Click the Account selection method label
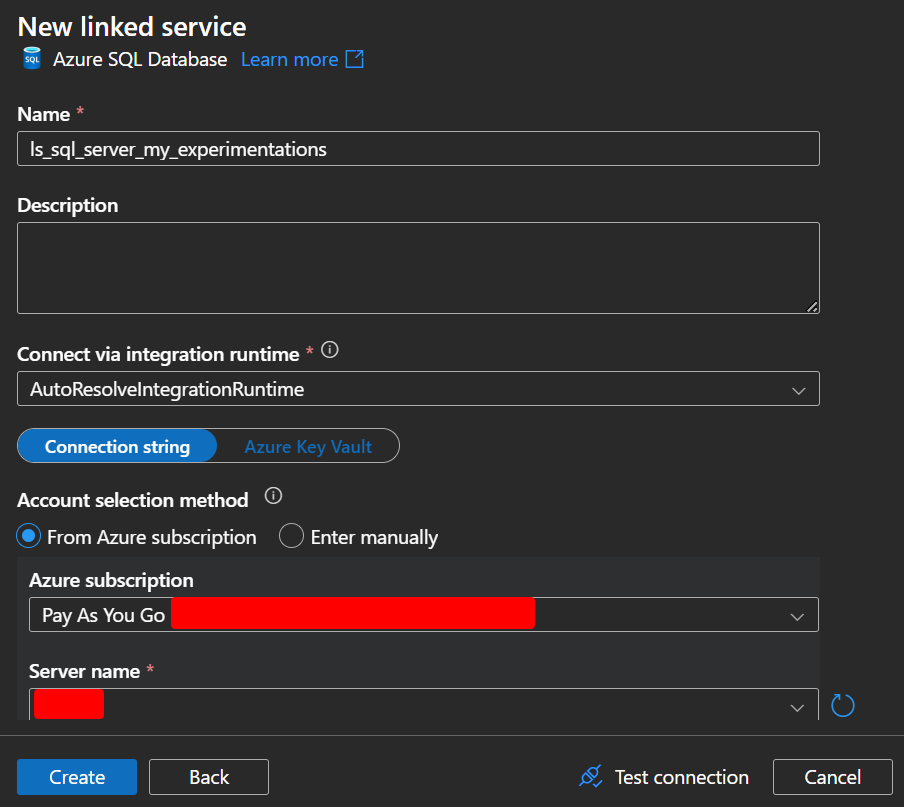The width and height of the screenshot is (904, 807). [133, 500]
